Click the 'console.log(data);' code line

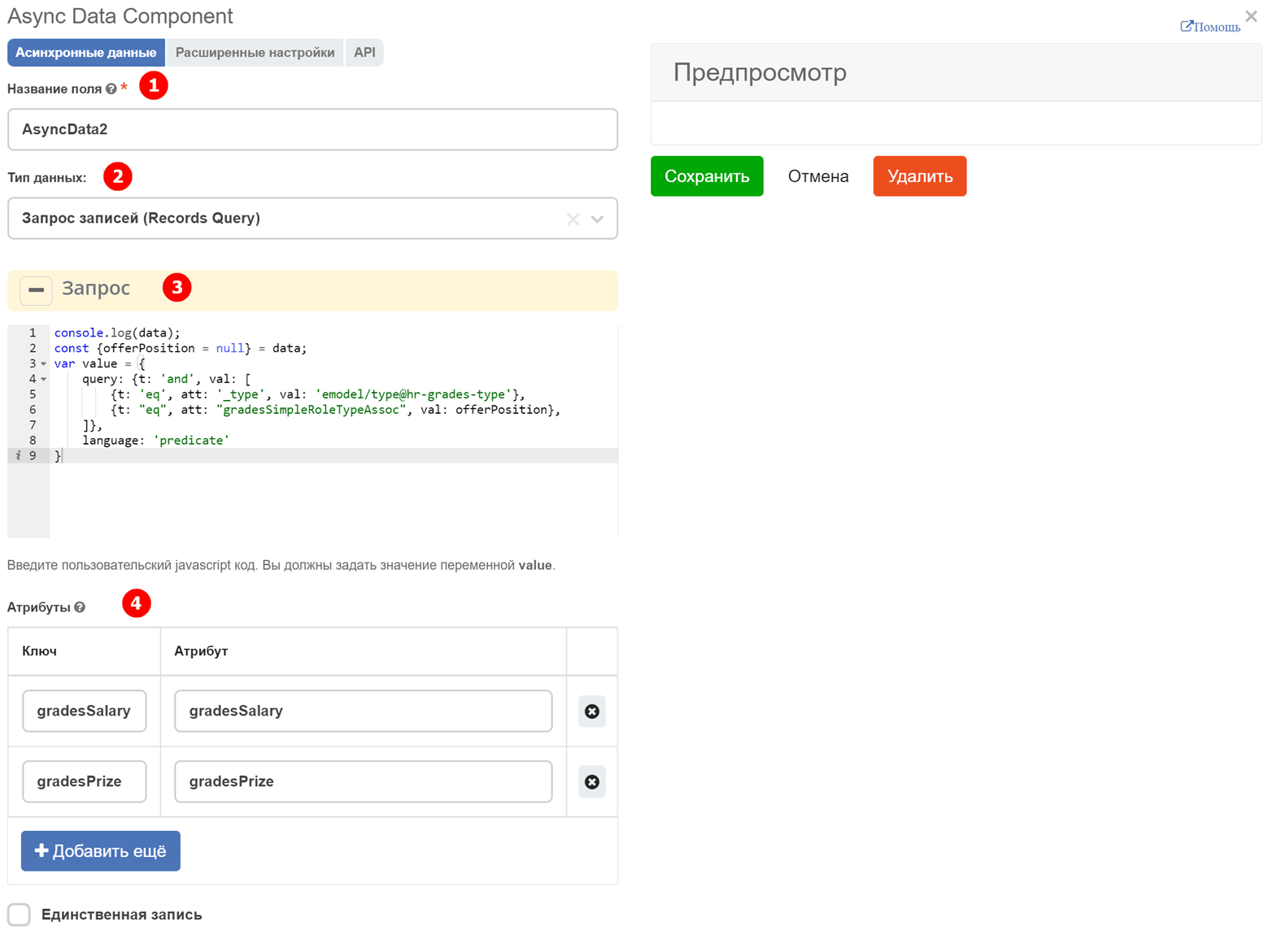[117, 333]
